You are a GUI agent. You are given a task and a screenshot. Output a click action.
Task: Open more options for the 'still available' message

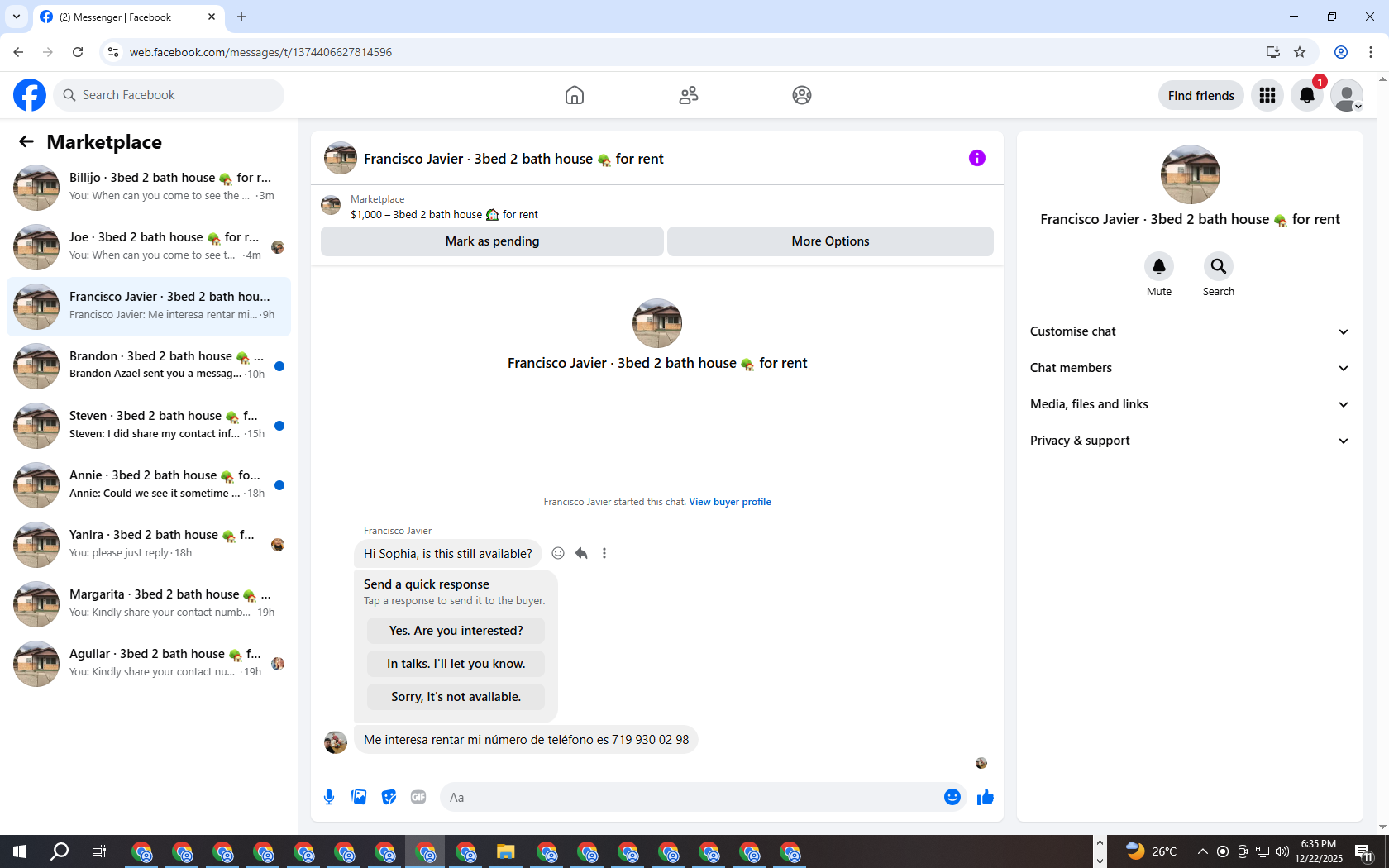pyautogui.click(x=604, y=553)
